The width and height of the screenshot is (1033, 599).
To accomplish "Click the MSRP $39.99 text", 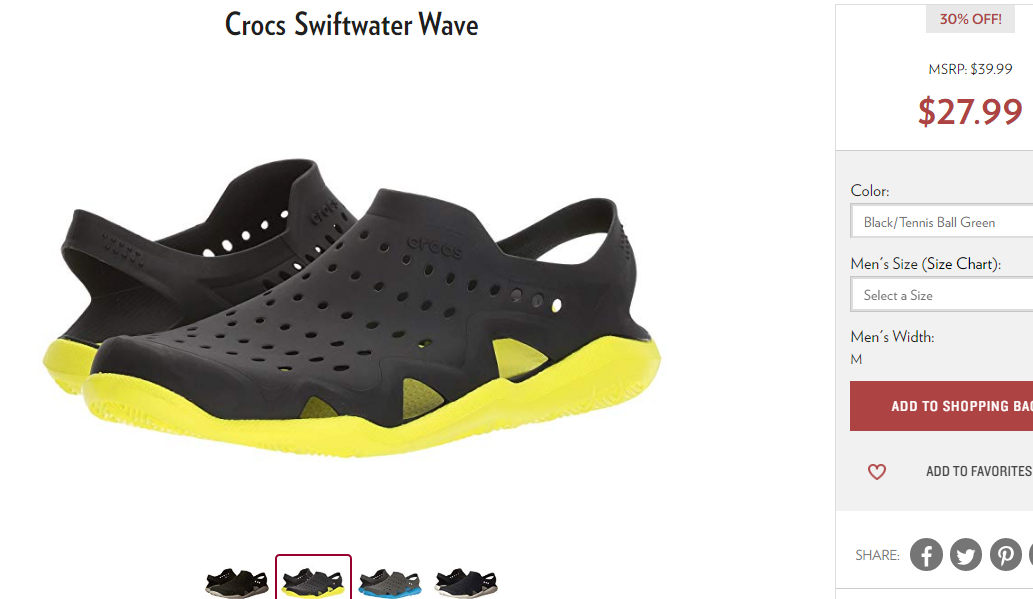I will click(970, 69).
